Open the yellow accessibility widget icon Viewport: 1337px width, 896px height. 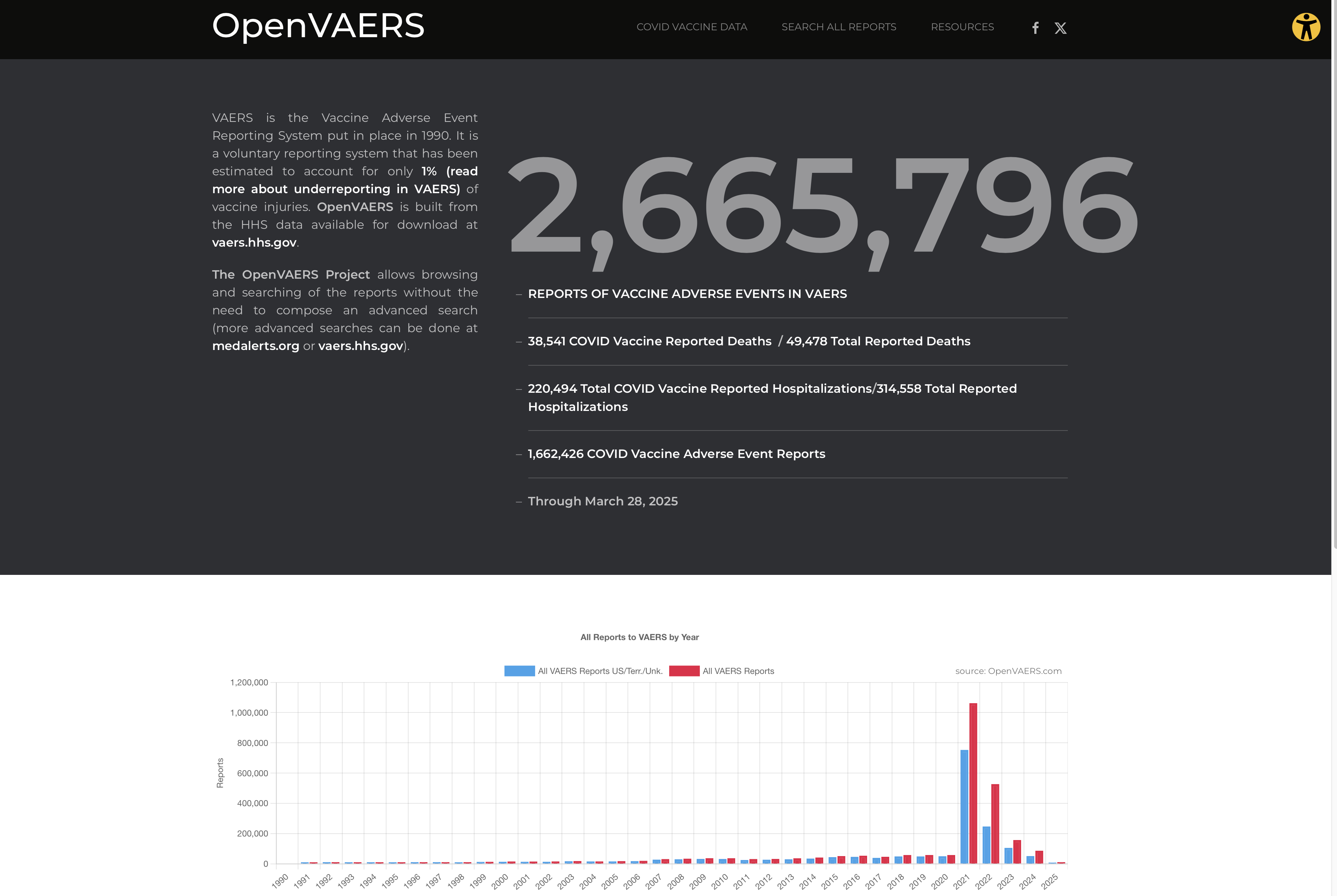click(x=1306, y=27)
